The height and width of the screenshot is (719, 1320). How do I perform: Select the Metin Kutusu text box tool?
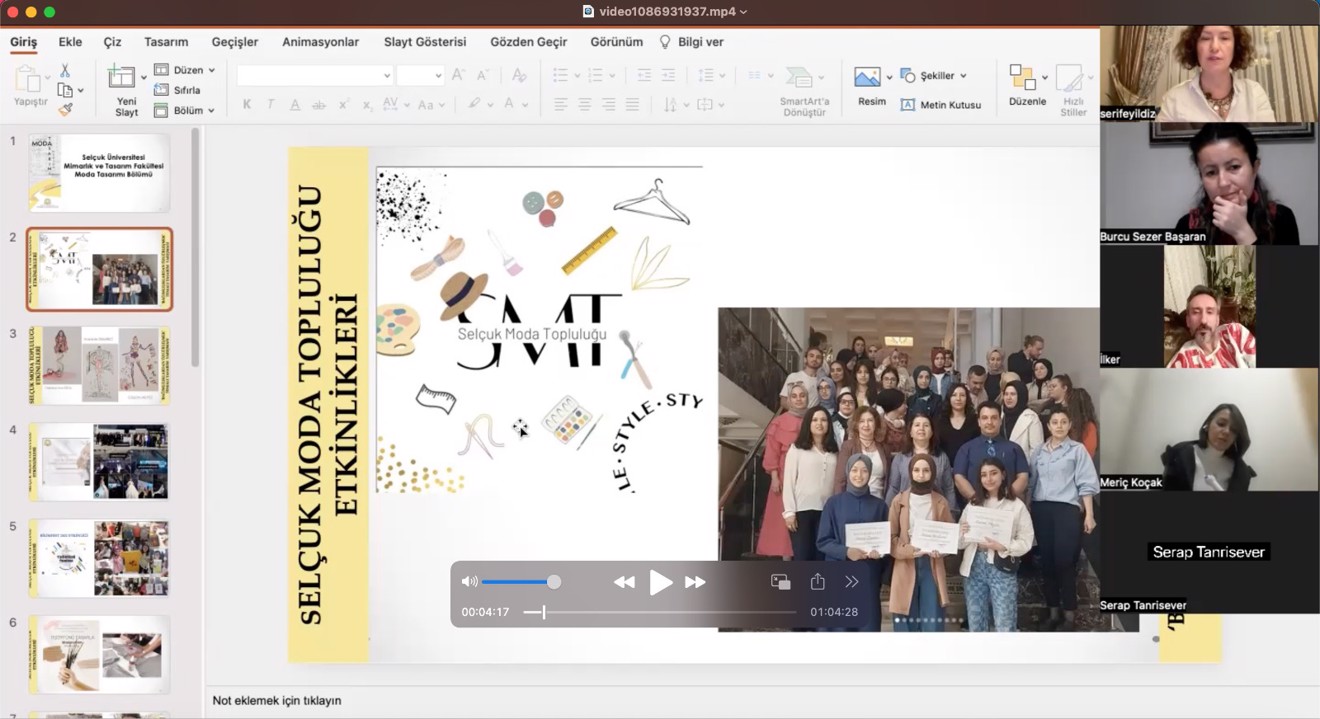940,105
